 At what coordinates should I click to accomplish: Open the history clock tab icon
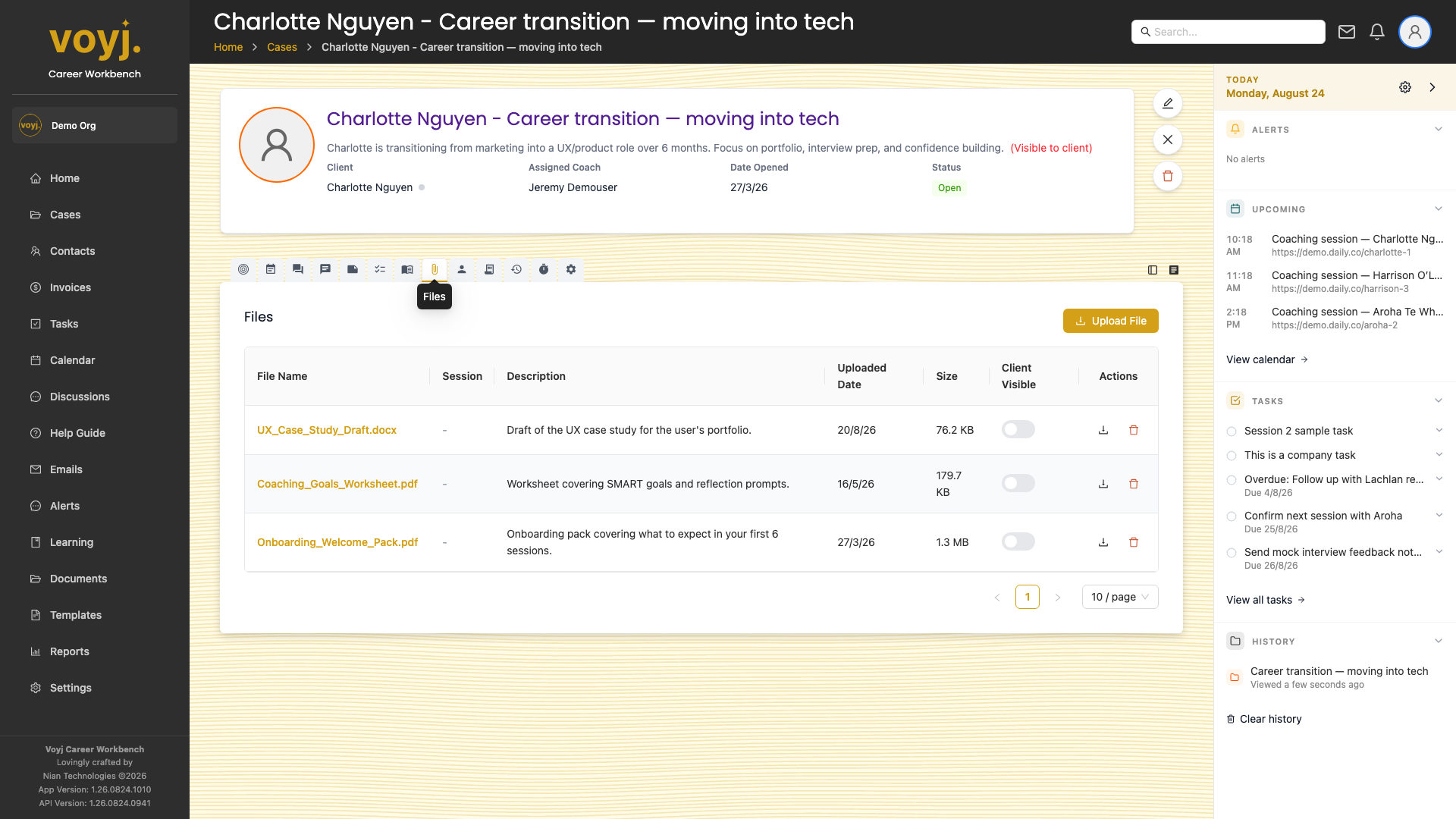click(516, 269)
